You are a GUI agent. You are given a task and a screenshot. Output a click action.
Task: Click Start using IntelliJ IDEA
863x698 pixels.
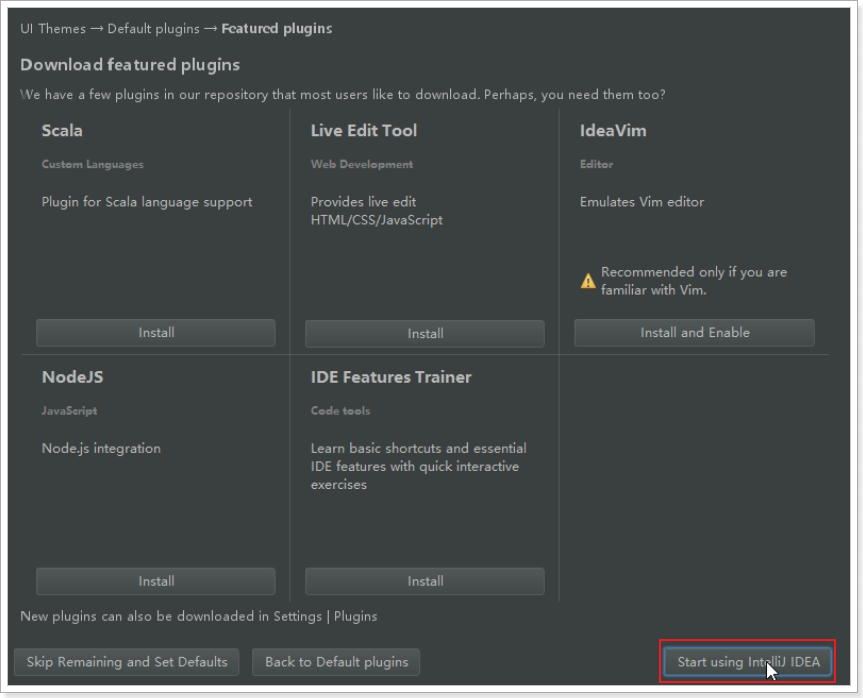click(748, 662)
